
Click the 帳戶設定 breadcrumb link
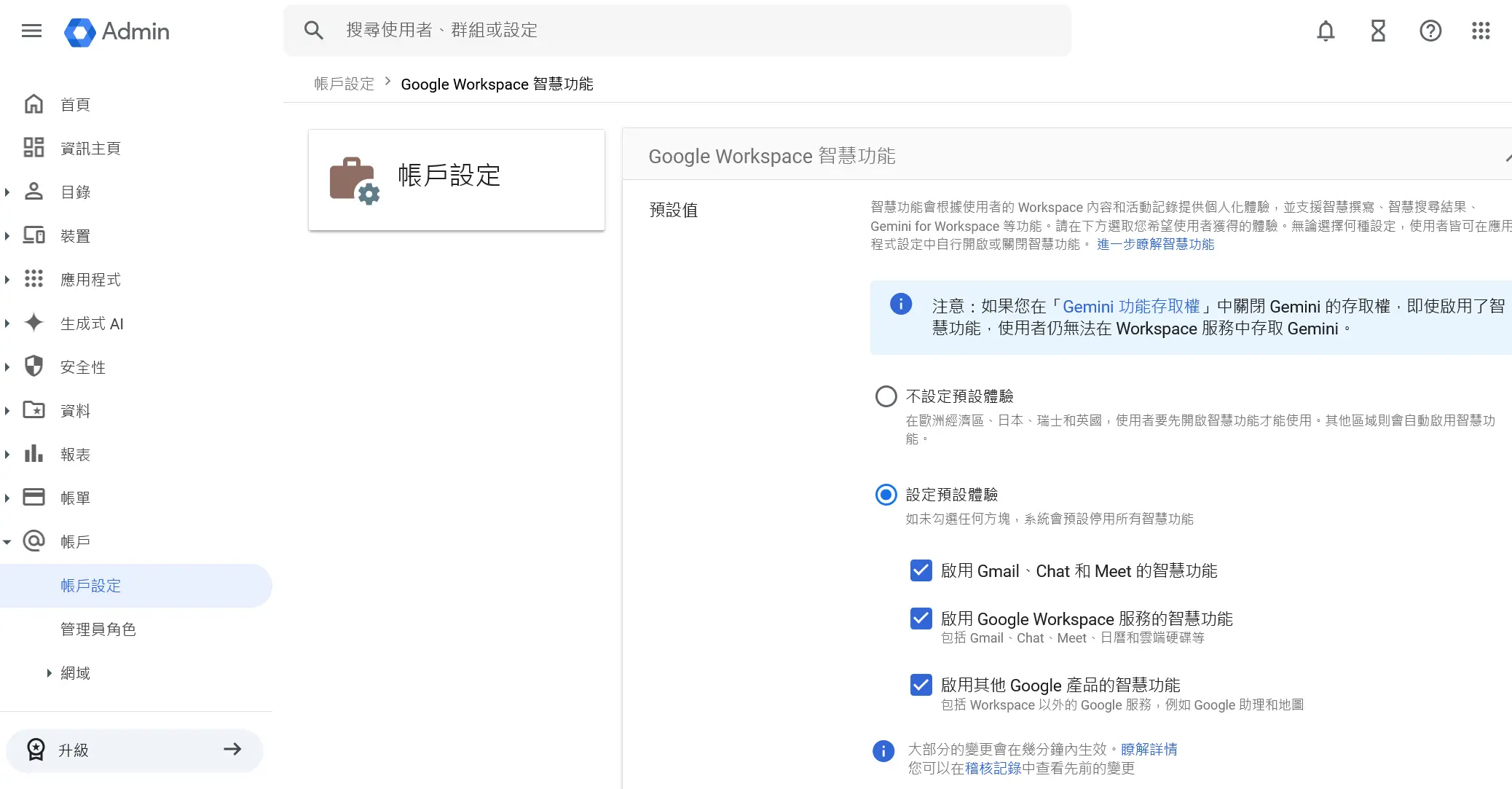[344, 84]
